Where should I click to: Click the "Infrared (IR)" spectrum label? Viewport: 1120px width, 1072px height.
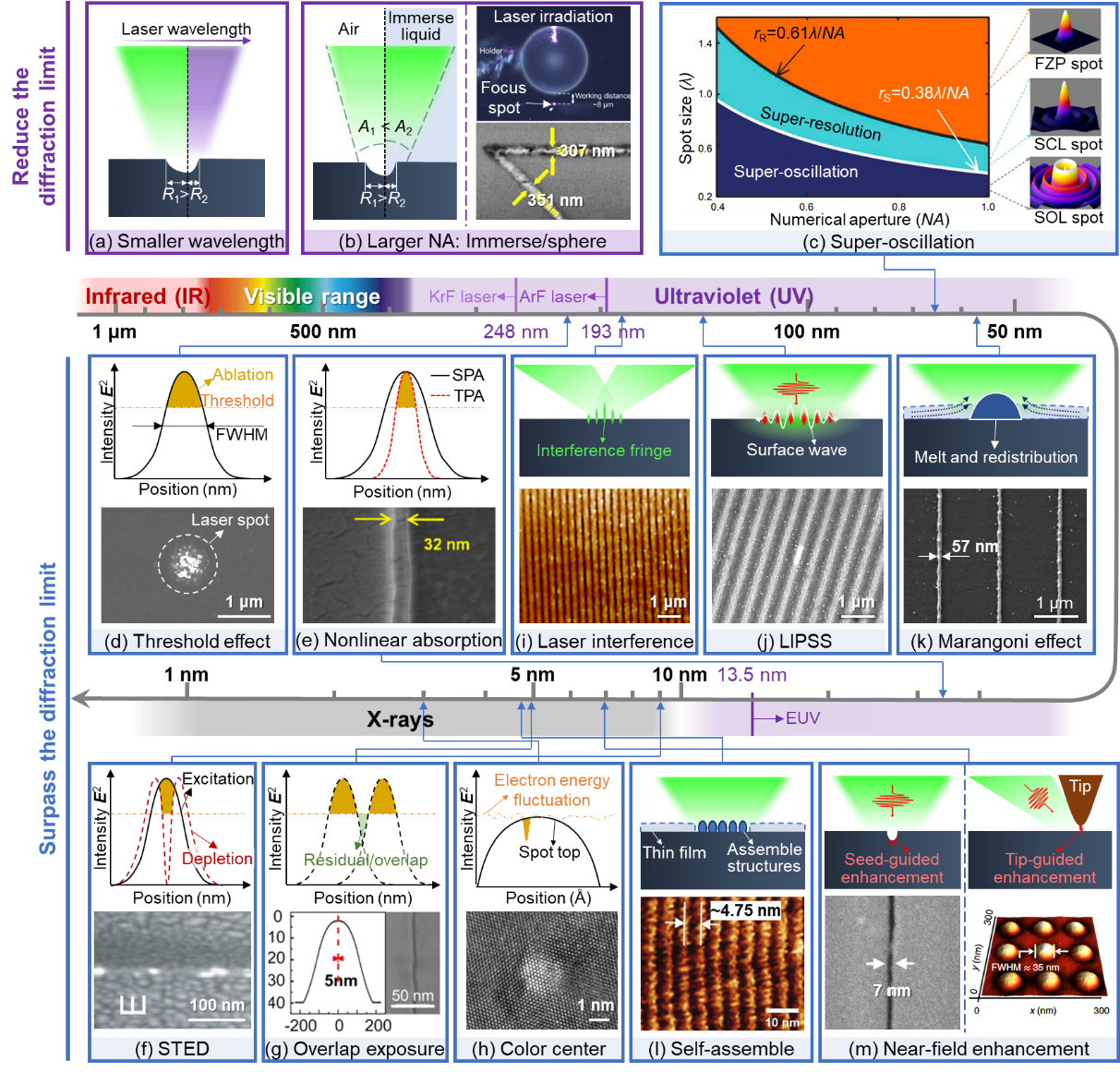coord(148,296)
